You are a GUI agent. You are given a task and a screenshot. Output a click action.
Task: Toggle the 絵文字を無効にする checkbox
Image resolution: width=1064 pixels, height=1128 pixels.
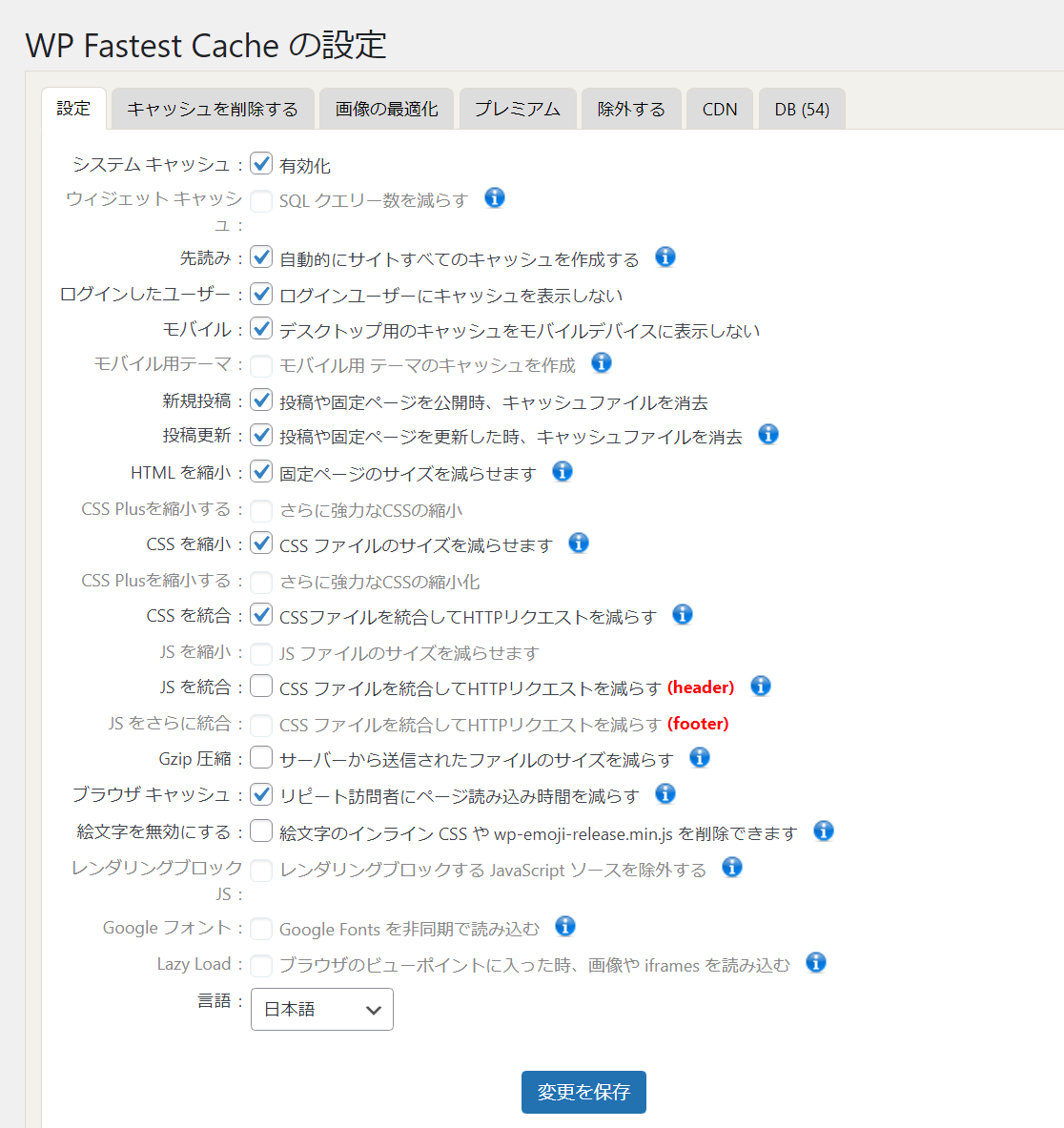[x=261, y=831]
